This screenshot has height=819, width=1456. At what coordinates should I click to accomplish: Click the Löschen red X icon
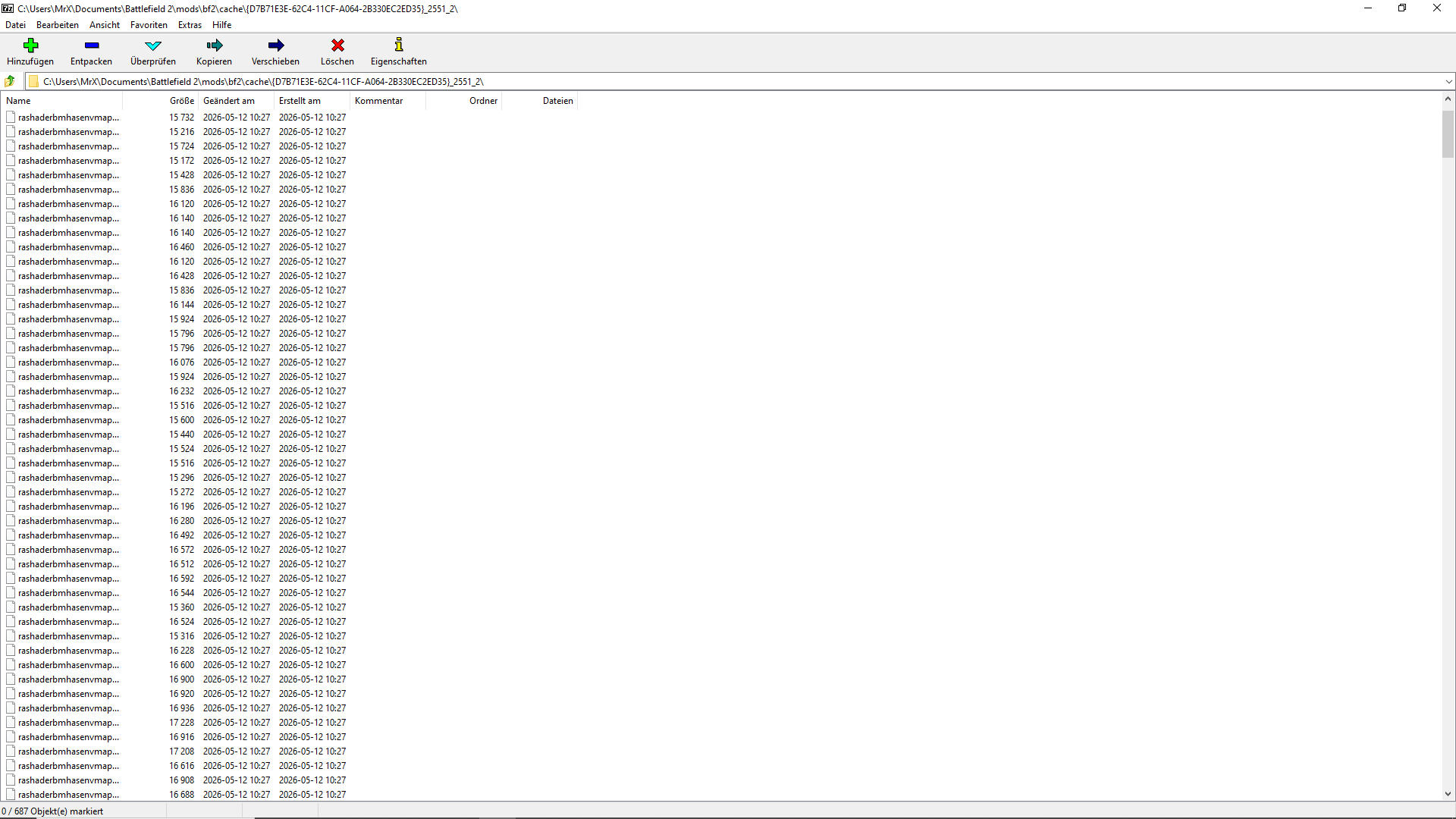point(337,45)
